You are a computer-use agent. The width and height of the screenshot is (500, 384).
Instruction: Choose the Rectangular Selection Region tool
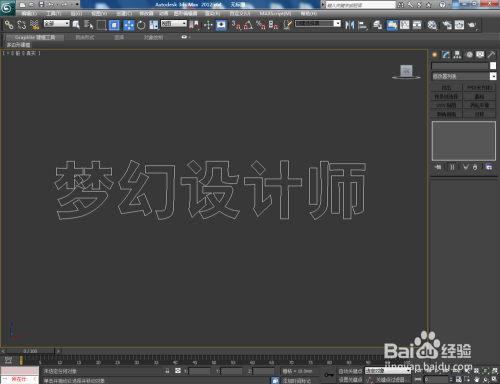pos(101,25)
